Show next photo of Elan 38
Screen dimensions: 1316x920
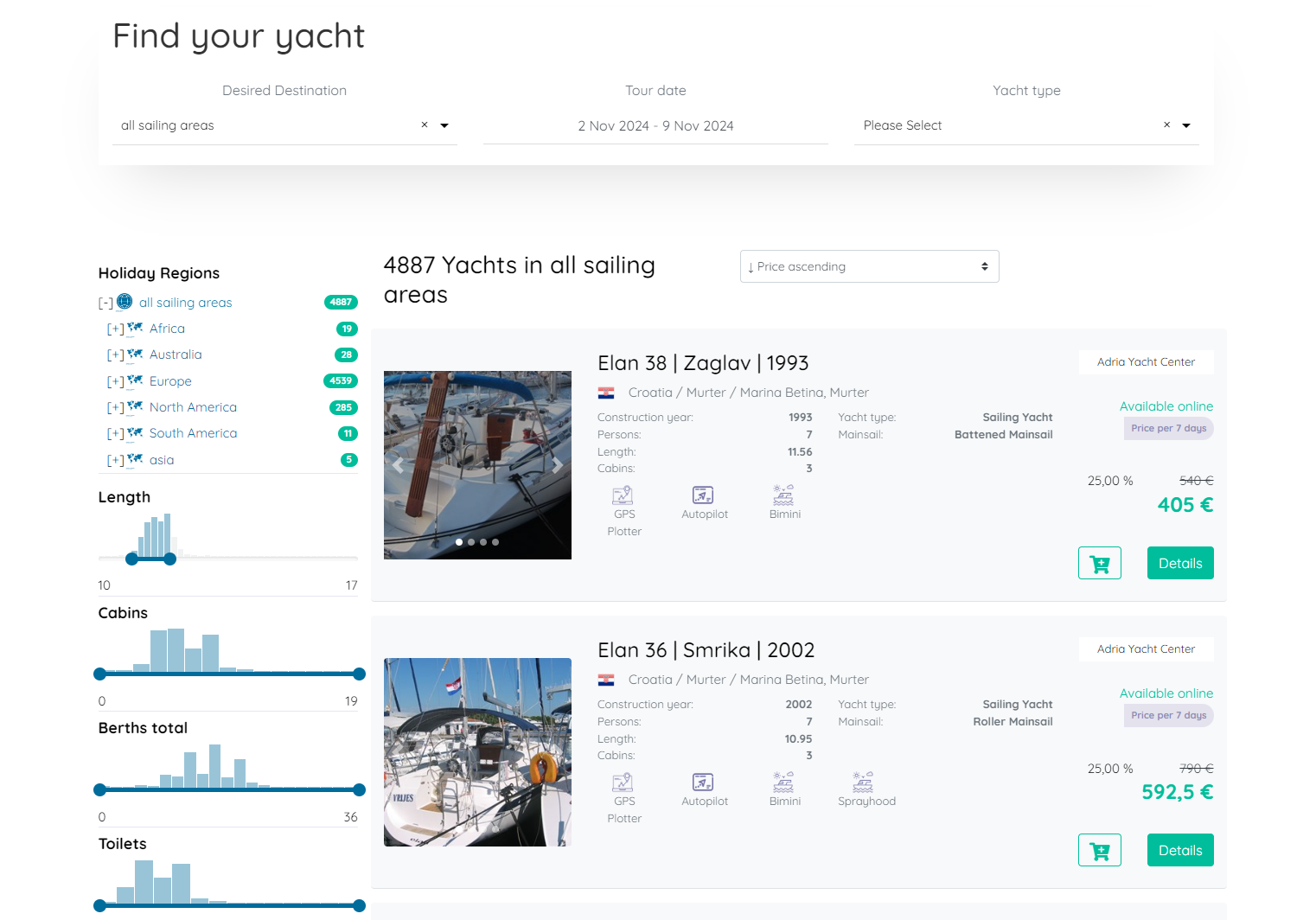point(558,465)
